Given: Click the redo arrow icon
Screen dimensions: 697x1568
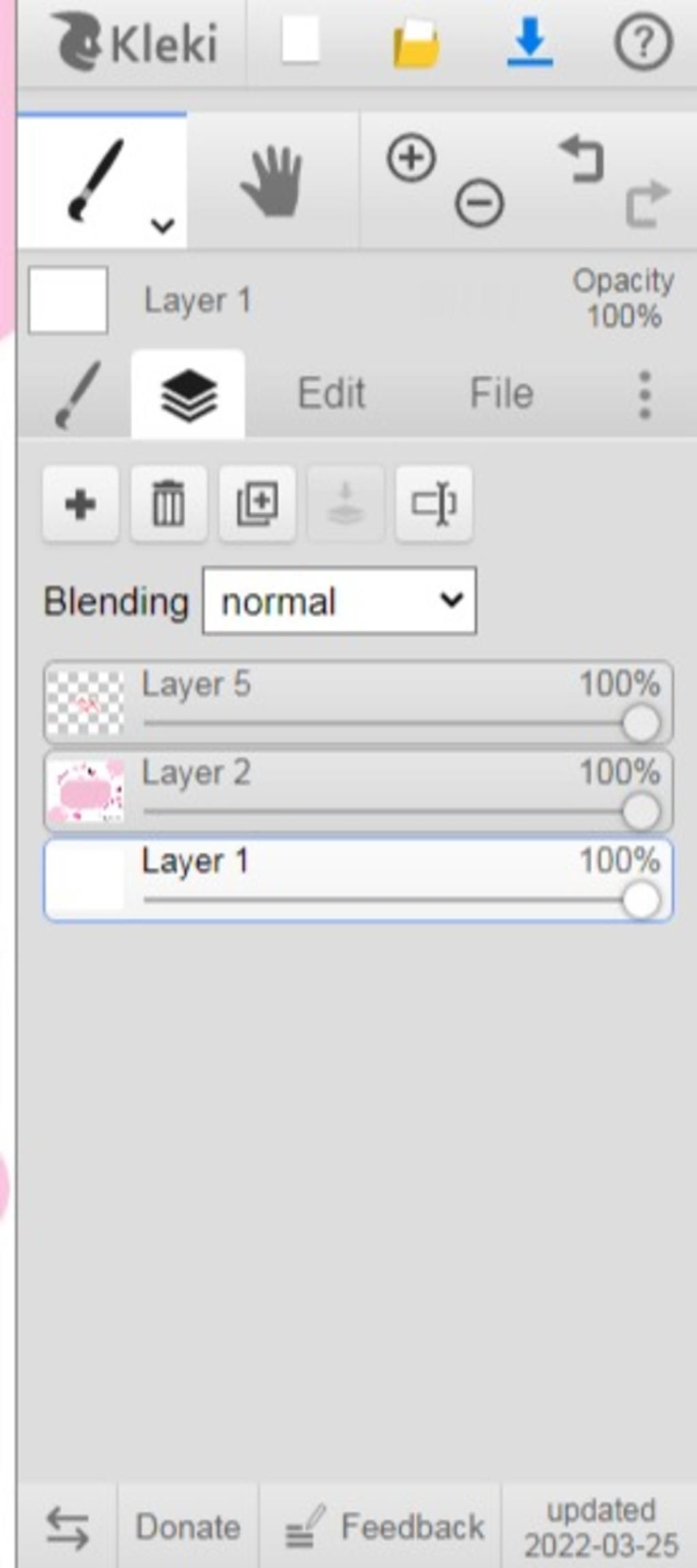Looking at the screenshot, I should click(647, 203).
